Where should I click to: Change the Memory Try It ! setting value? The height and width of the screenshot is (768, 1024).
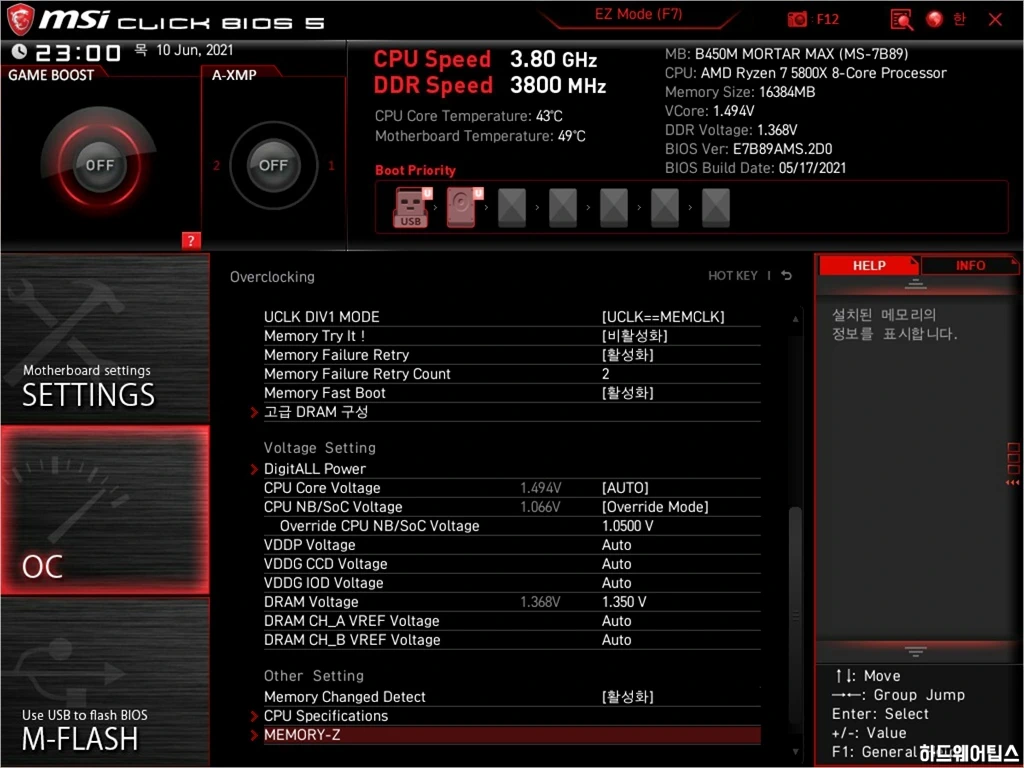pos(634,336)
